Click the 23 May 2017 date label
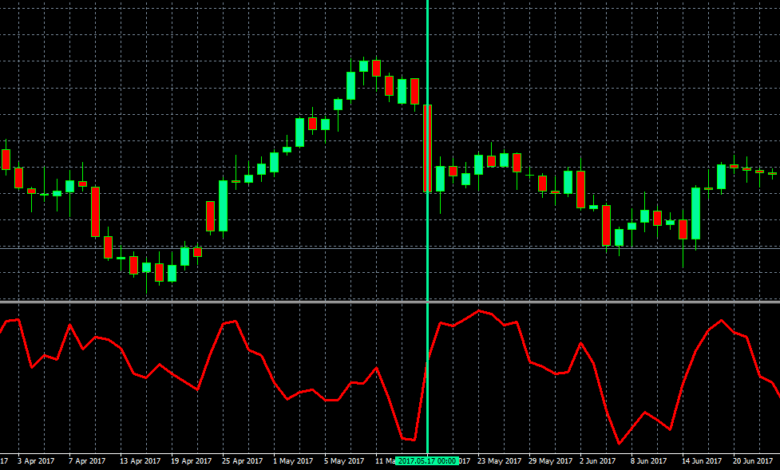The height and width of the screenshot is (470, 780). pyautogui.click(x=499, y=461)
